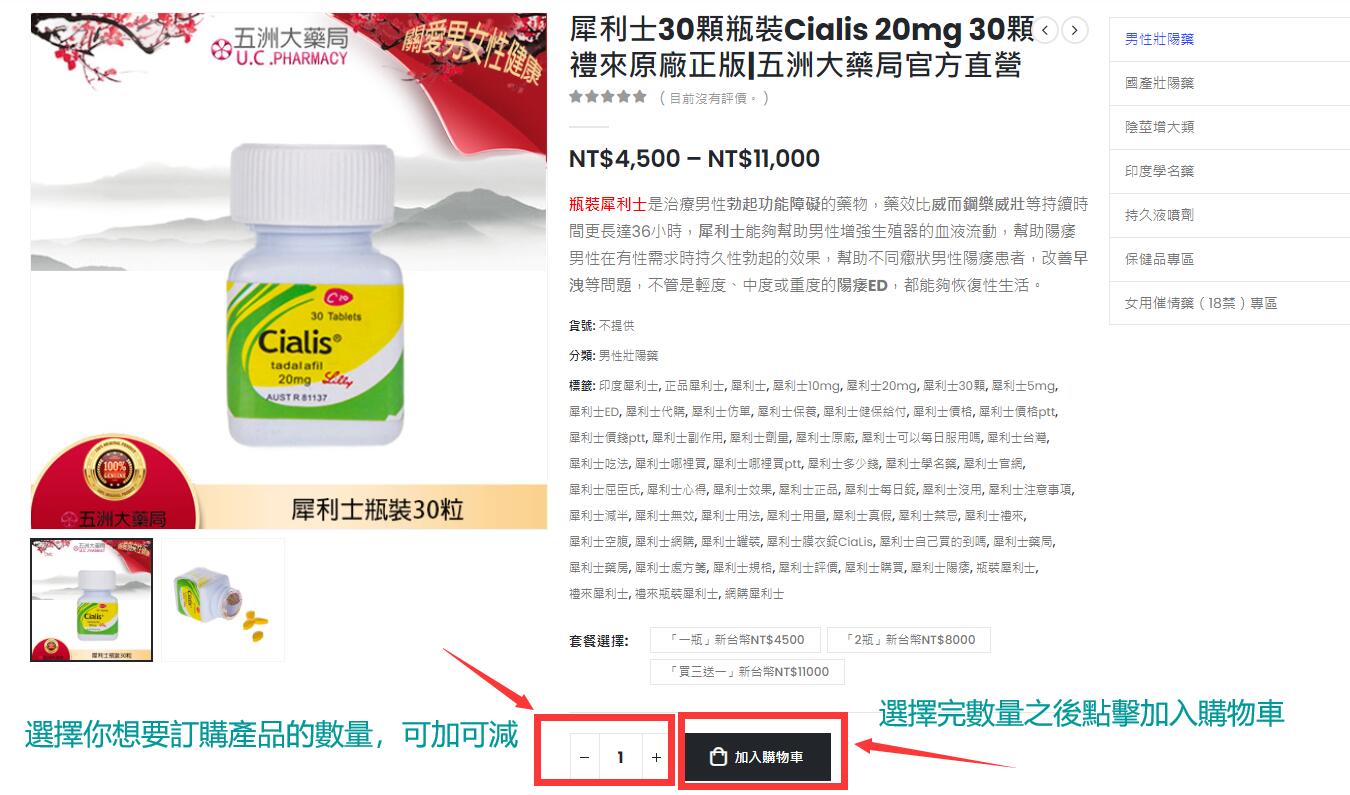
Task: Click the 瓶裝犀利士 link in description
Action: tap(608, 204)
